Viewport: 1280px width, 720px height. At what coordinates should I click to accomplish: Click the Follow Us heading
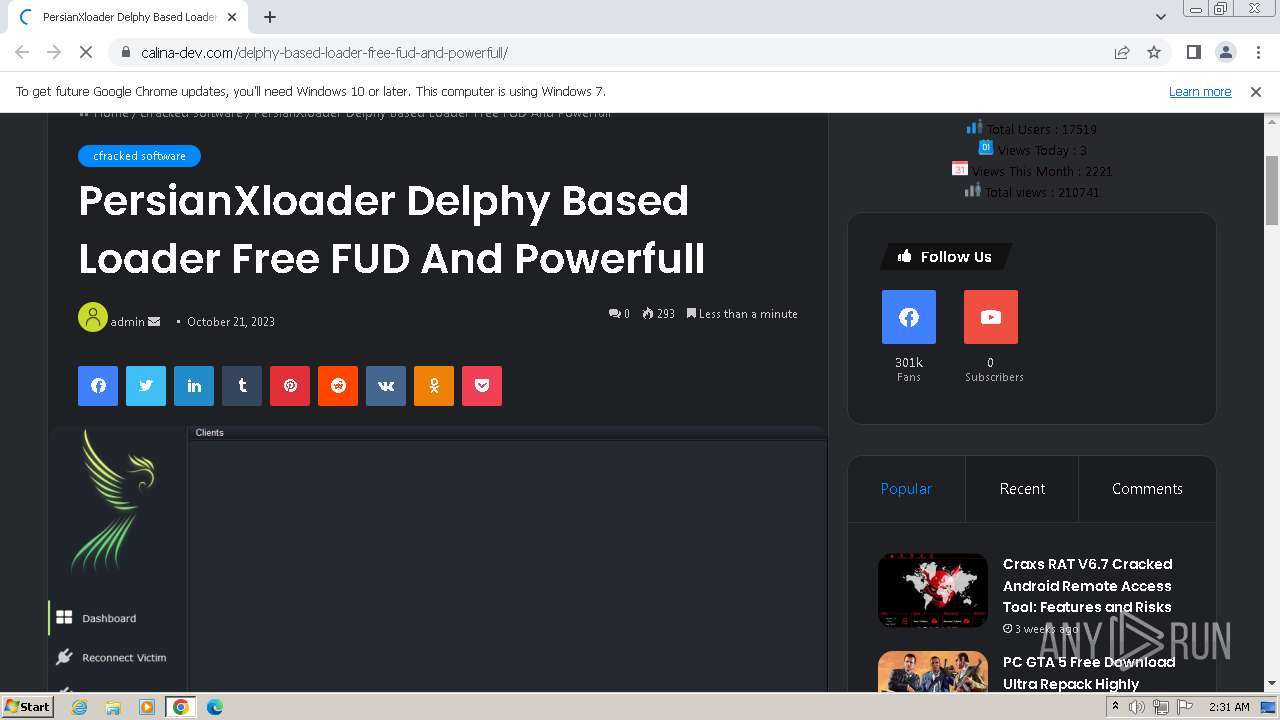946,257
